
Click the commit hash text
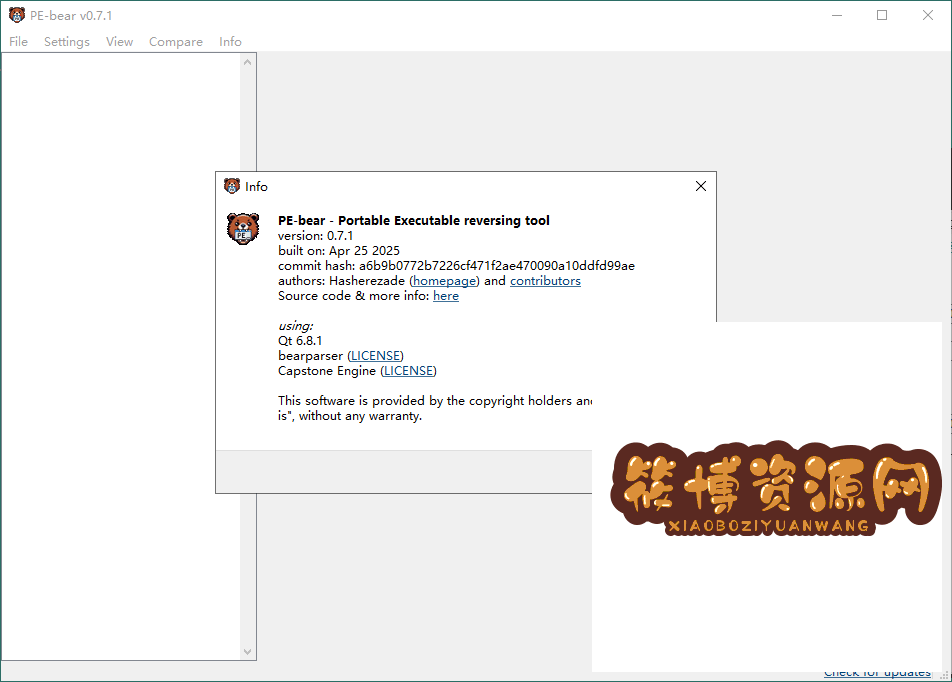457,265
